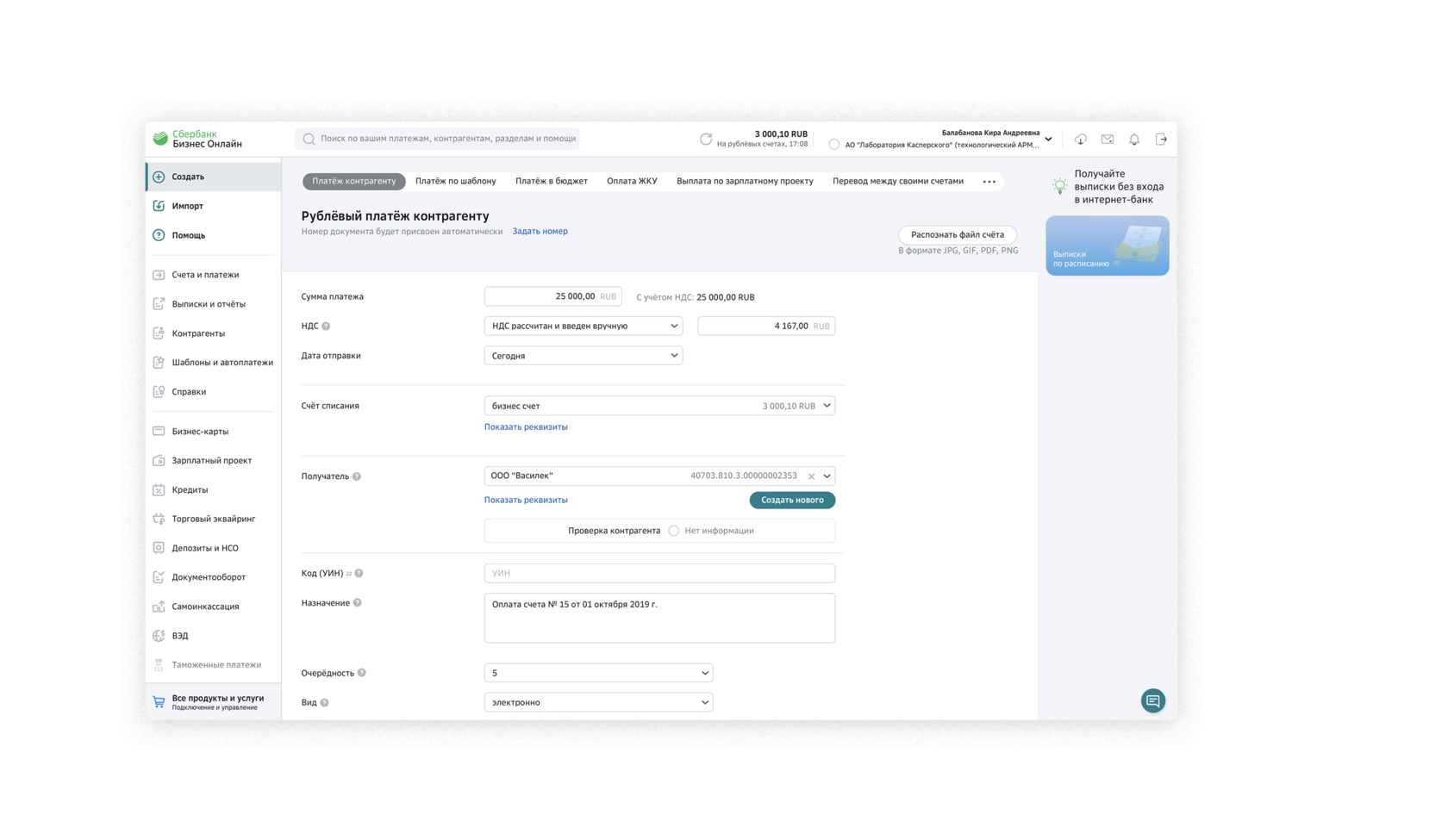Click the notification bell icon
This screenshot has width=1448, height=840.
coord(1134,140)
